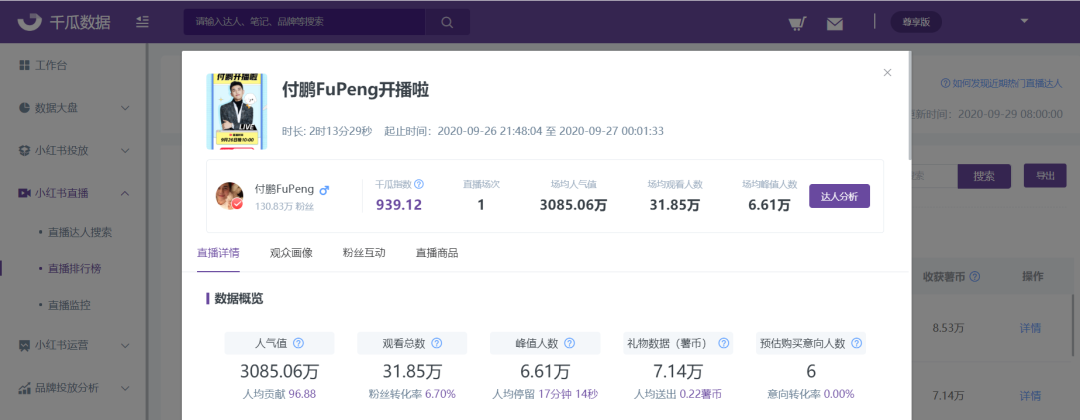Image resolution: width=1080 pixels, height=420 pixels.
Task: Toggle the sidebar collapse menu icon
Action: point(143,22)
